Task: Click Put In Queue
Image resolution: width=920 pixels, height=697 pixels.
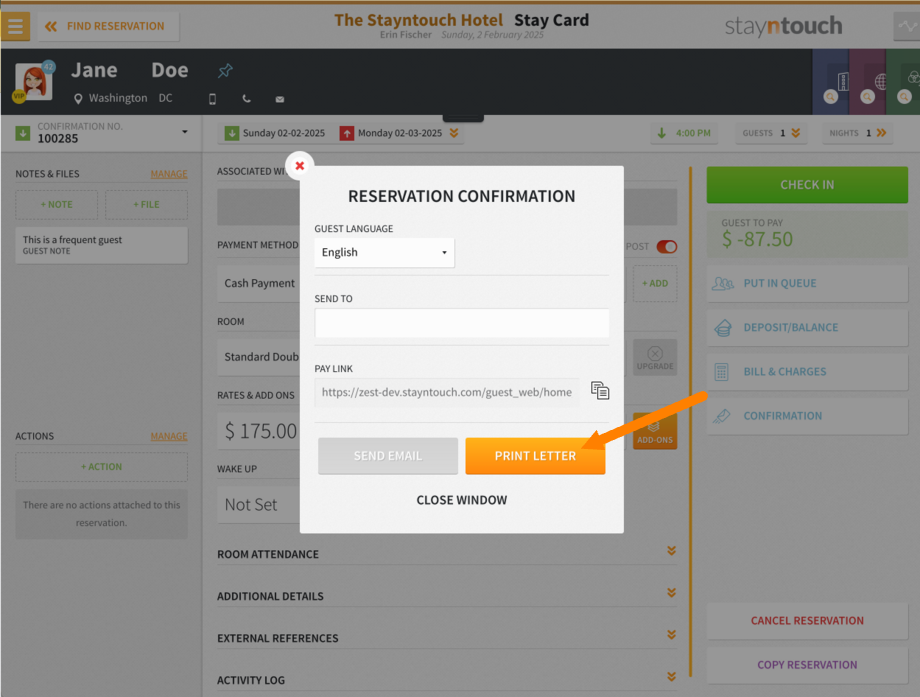Action: click(x=807, y=283)
